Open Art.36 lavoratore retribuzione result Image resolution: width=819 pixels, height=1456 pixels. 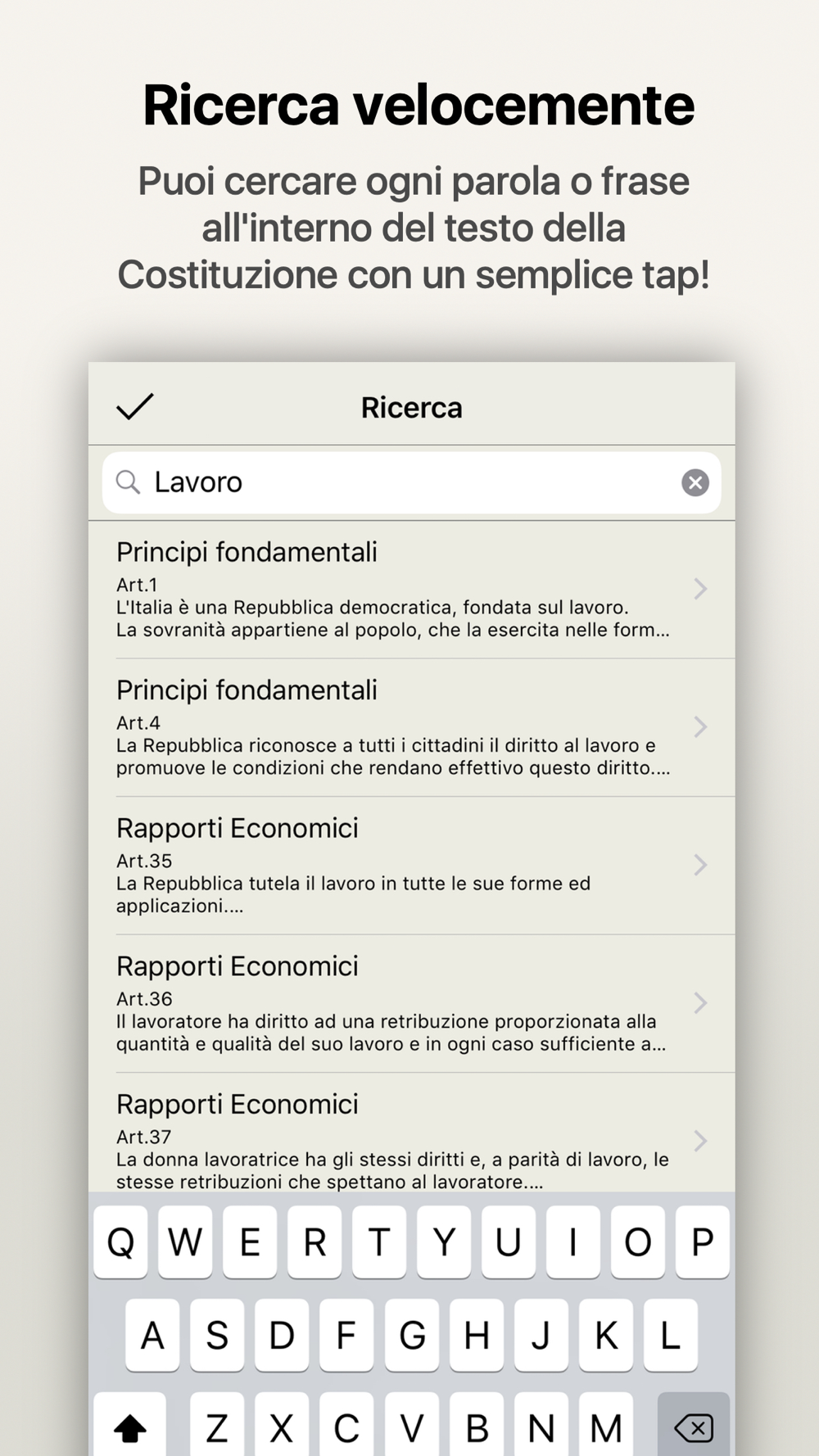click(x=412, y=1004)
